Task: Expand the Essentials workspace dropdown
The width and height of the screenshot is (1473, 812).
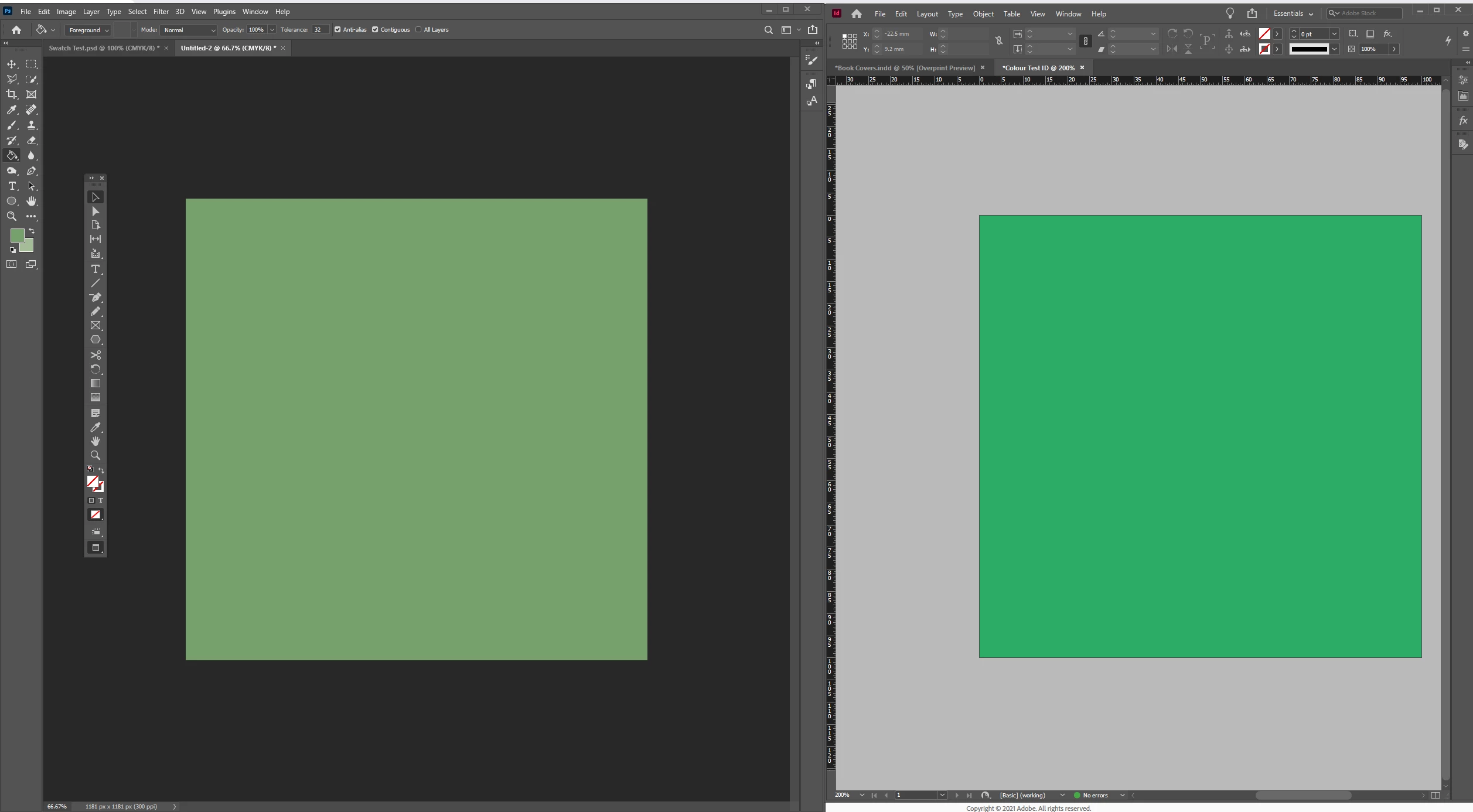Action: [1293, 13]
